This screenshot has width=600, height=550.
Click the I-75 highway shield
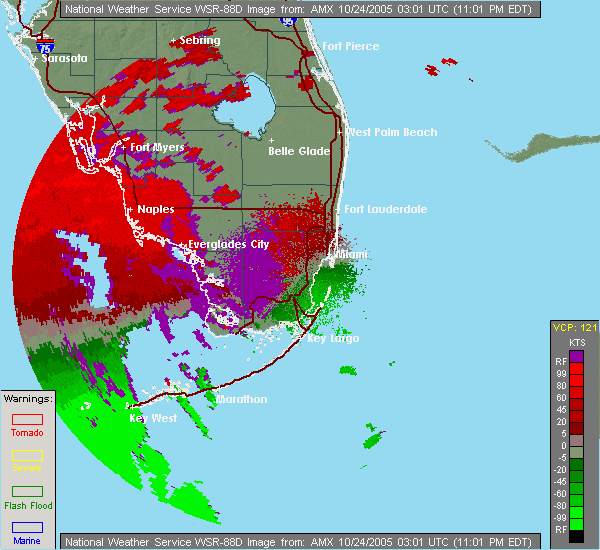coord(43,46)
